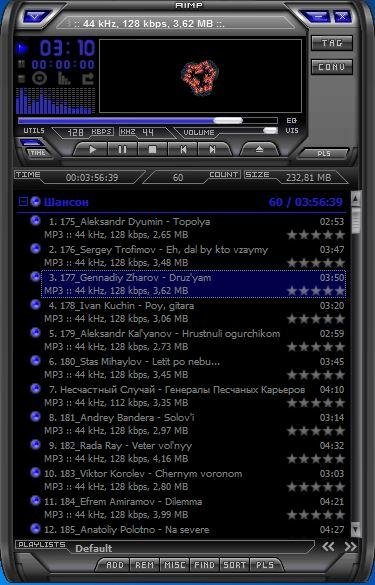This screenshot has width=375, height=585.
Task: Click the visualization display window
Action: [200, 76]
